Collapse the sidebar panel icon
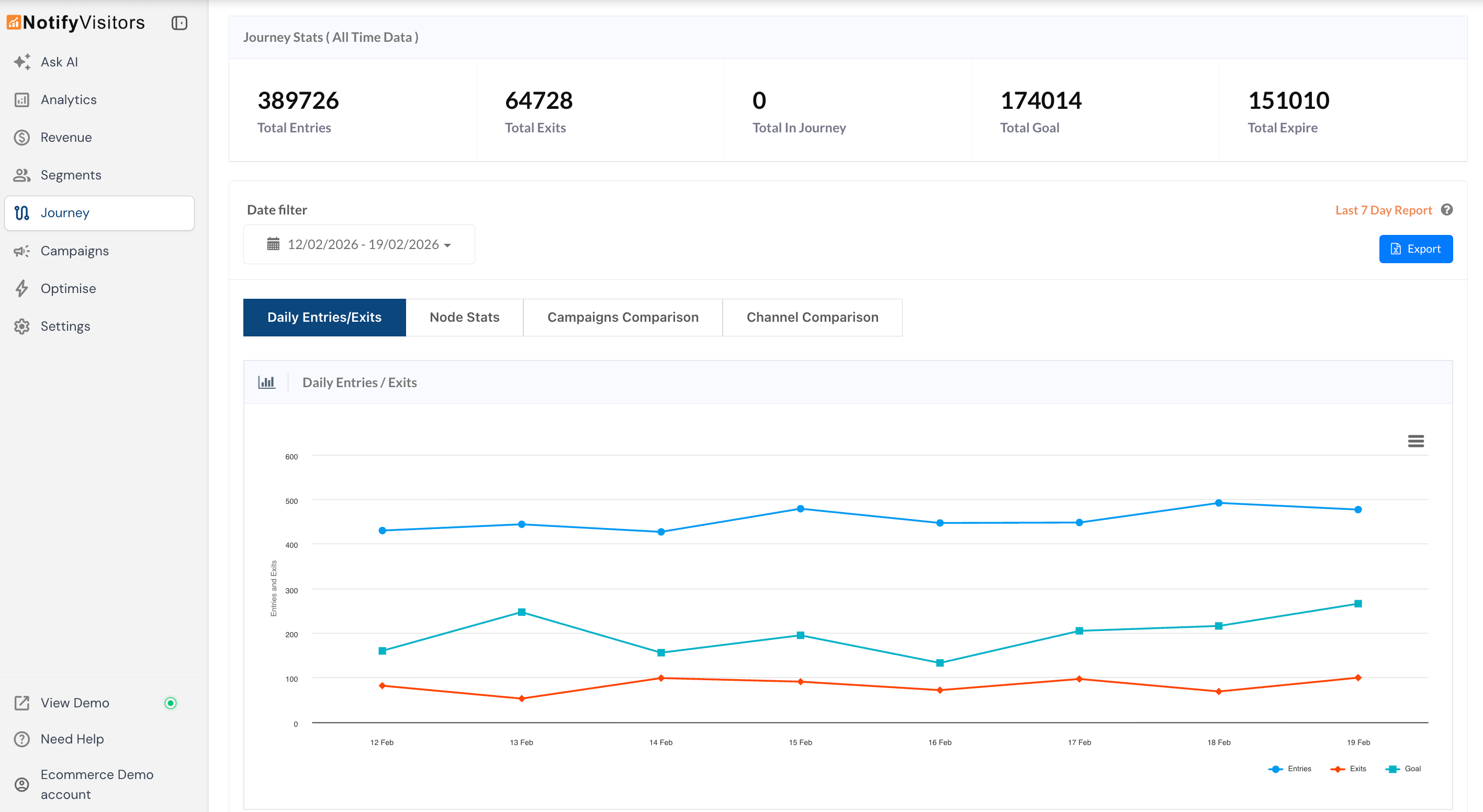Image resolution: width=1483 pixels, height=812 pixels. (x=179, y=23)
